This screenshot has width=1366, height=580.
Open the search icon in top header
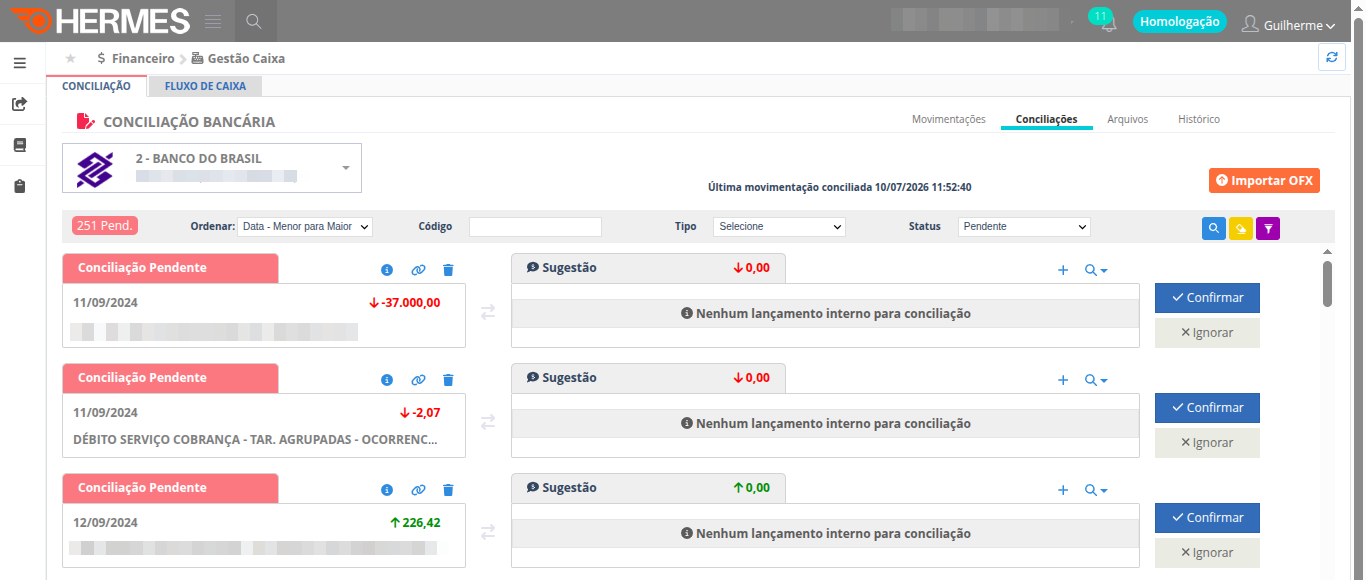point(254,21)
